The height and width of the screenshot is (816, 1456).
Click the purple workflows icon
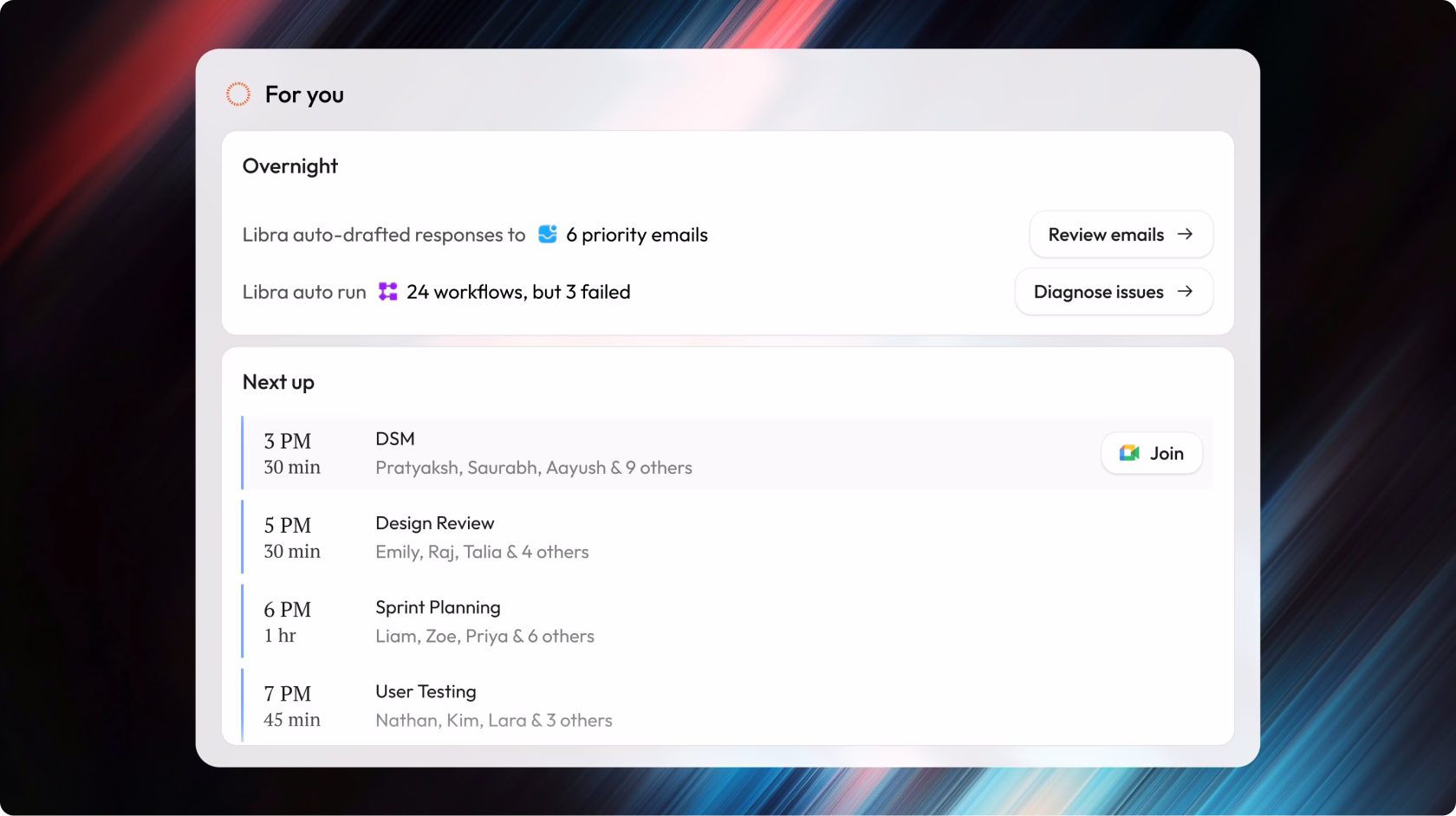[x=388, y=292]
